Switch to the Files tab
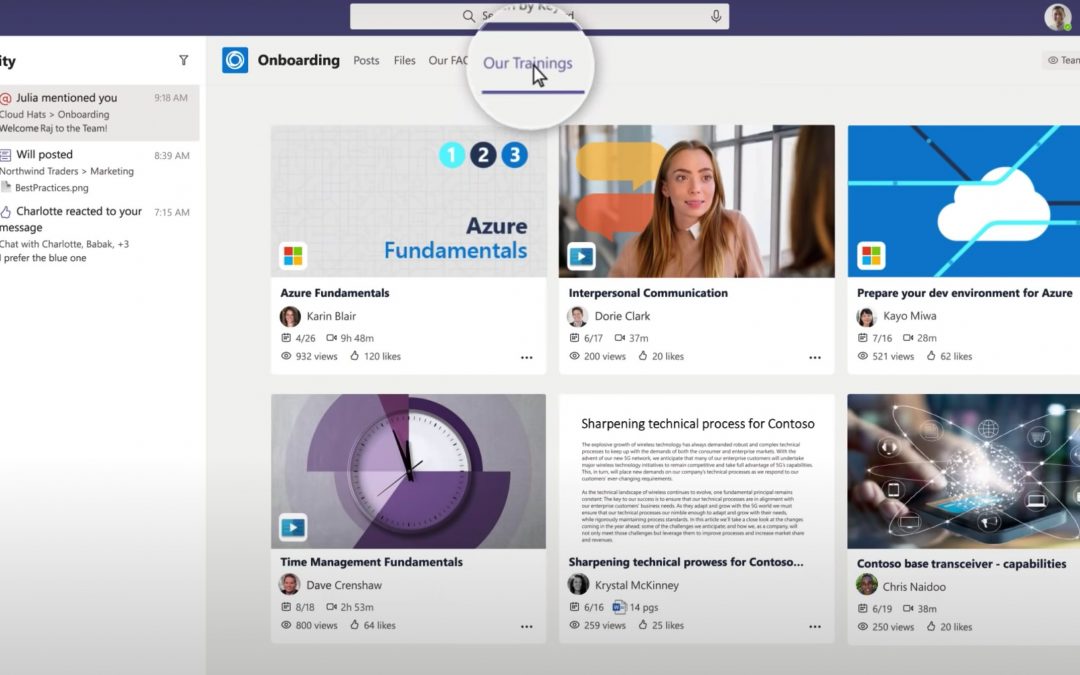1080x675 pixels. 404,61
